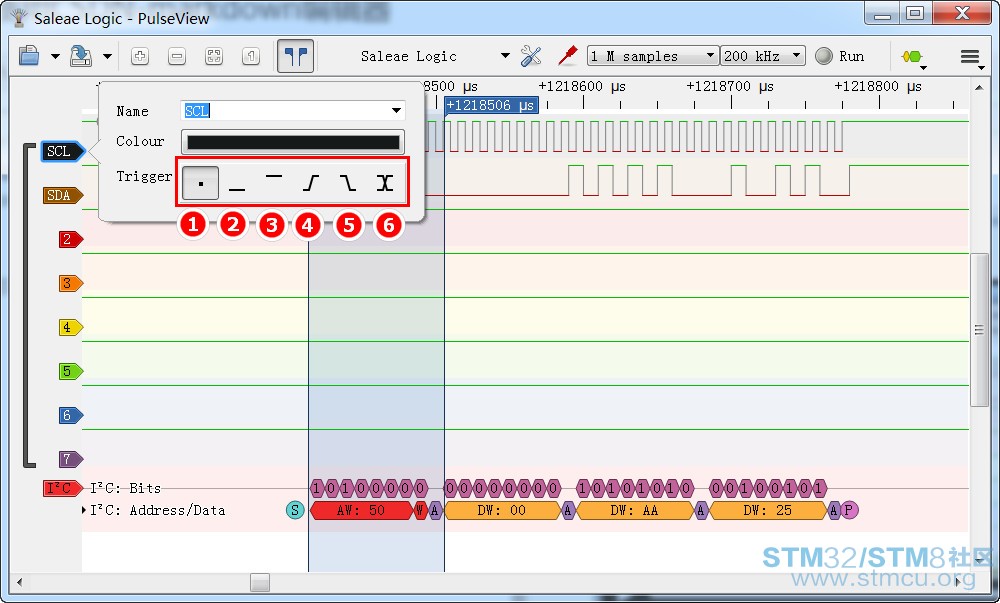
Task: Click the red channel 2 label
Action: coord(70,239)
